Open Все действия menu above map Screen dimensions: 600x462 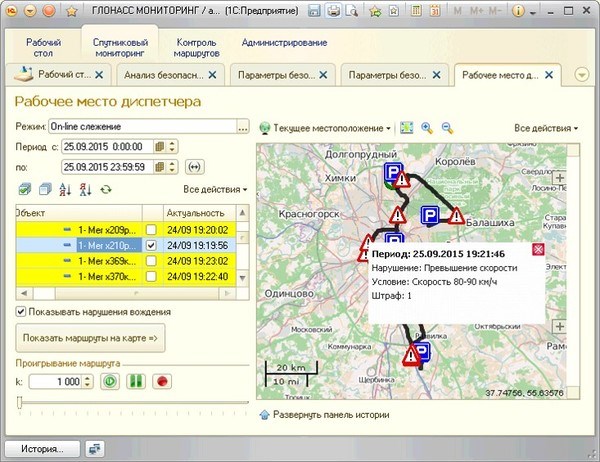[546, 128]
